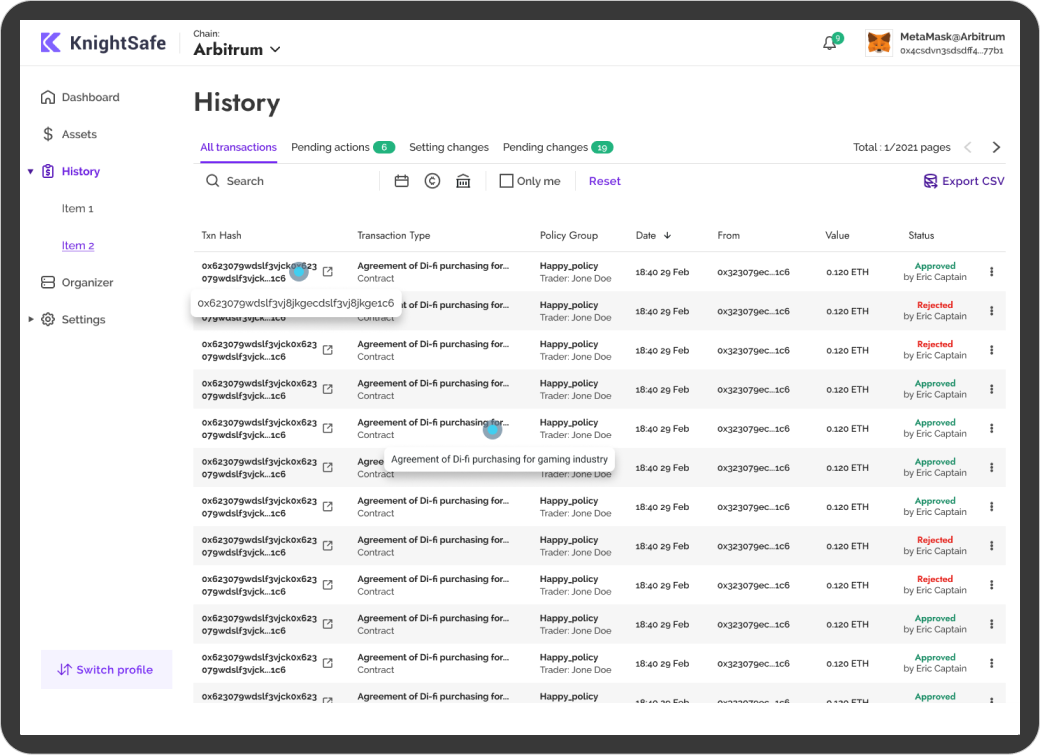Open the Arbitrum chain dropdown

click(237, 49)
